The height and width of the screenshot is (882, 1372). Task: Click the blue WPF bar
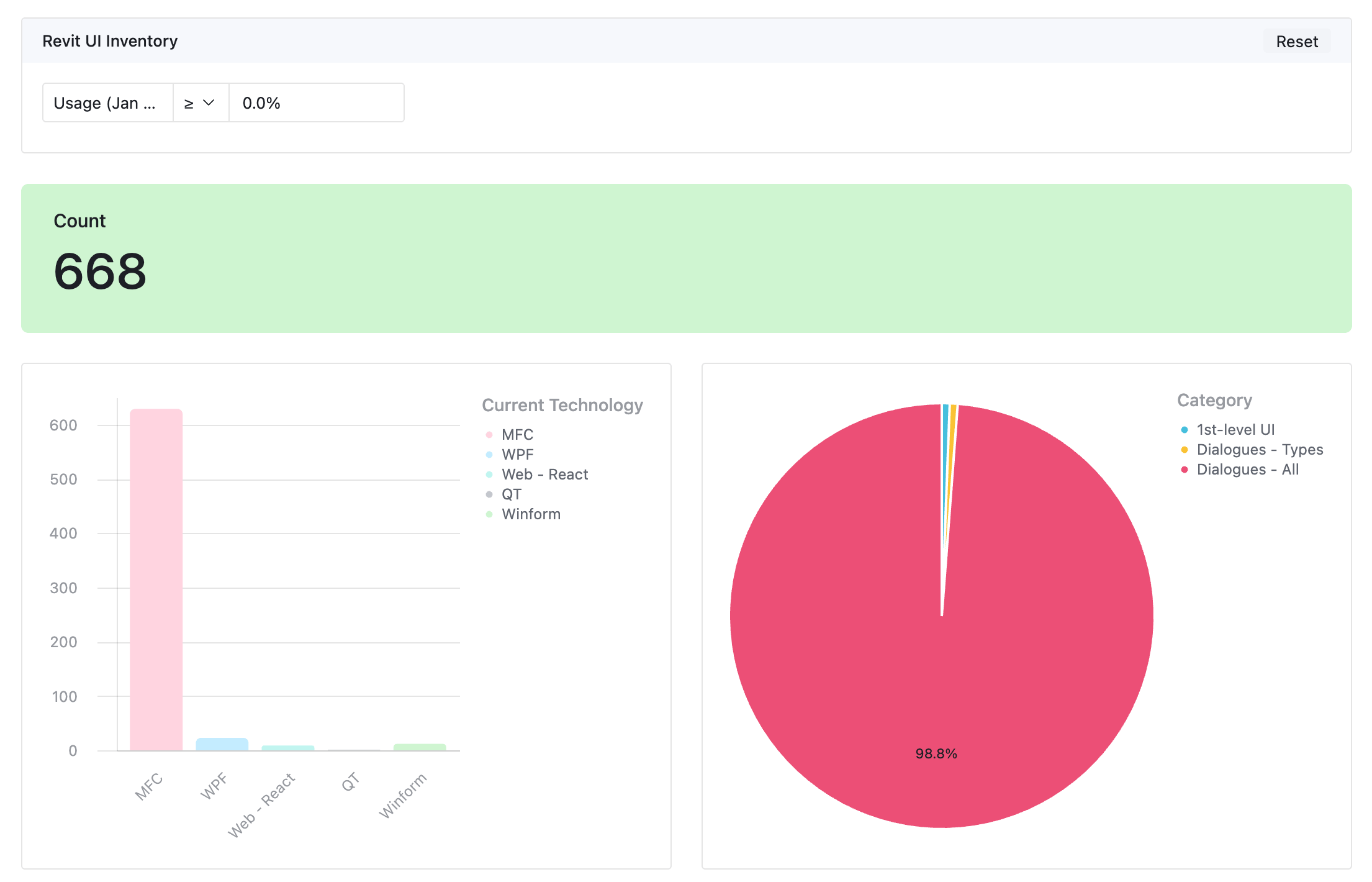coord(222,744)
